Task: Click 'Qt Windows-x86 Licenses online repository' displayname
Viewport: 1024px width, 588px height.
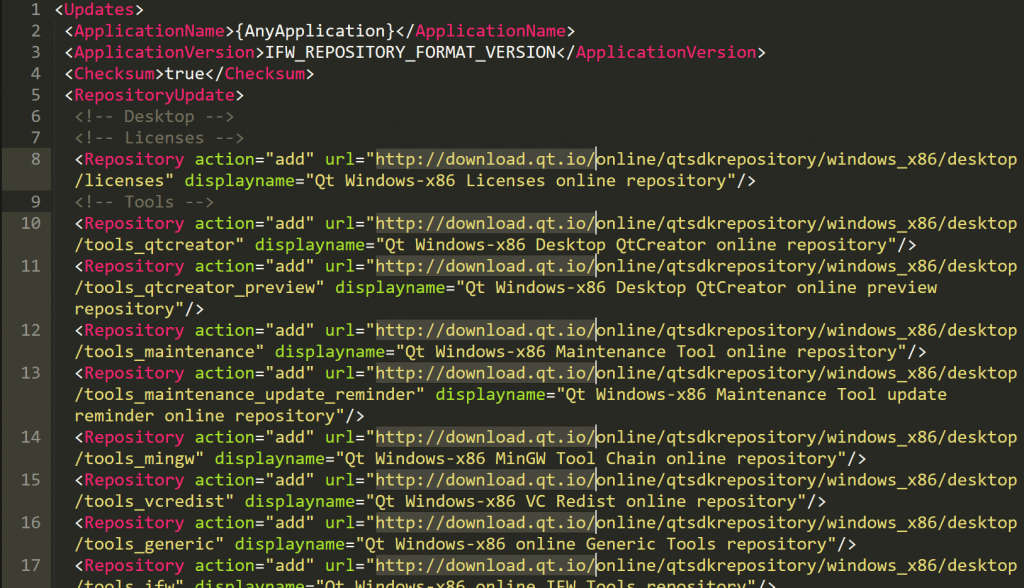Action: tap(520, 181)
